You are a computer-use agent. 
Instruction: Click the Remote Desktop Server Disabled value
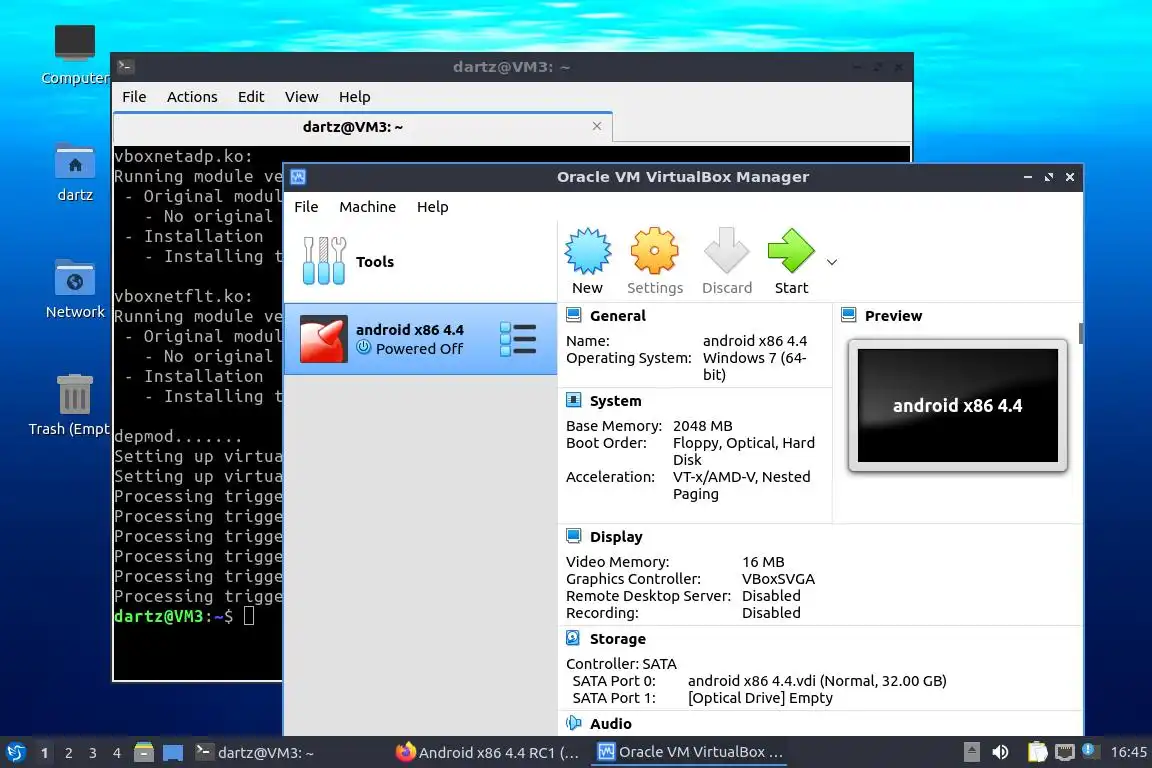(x=771, y=596)
